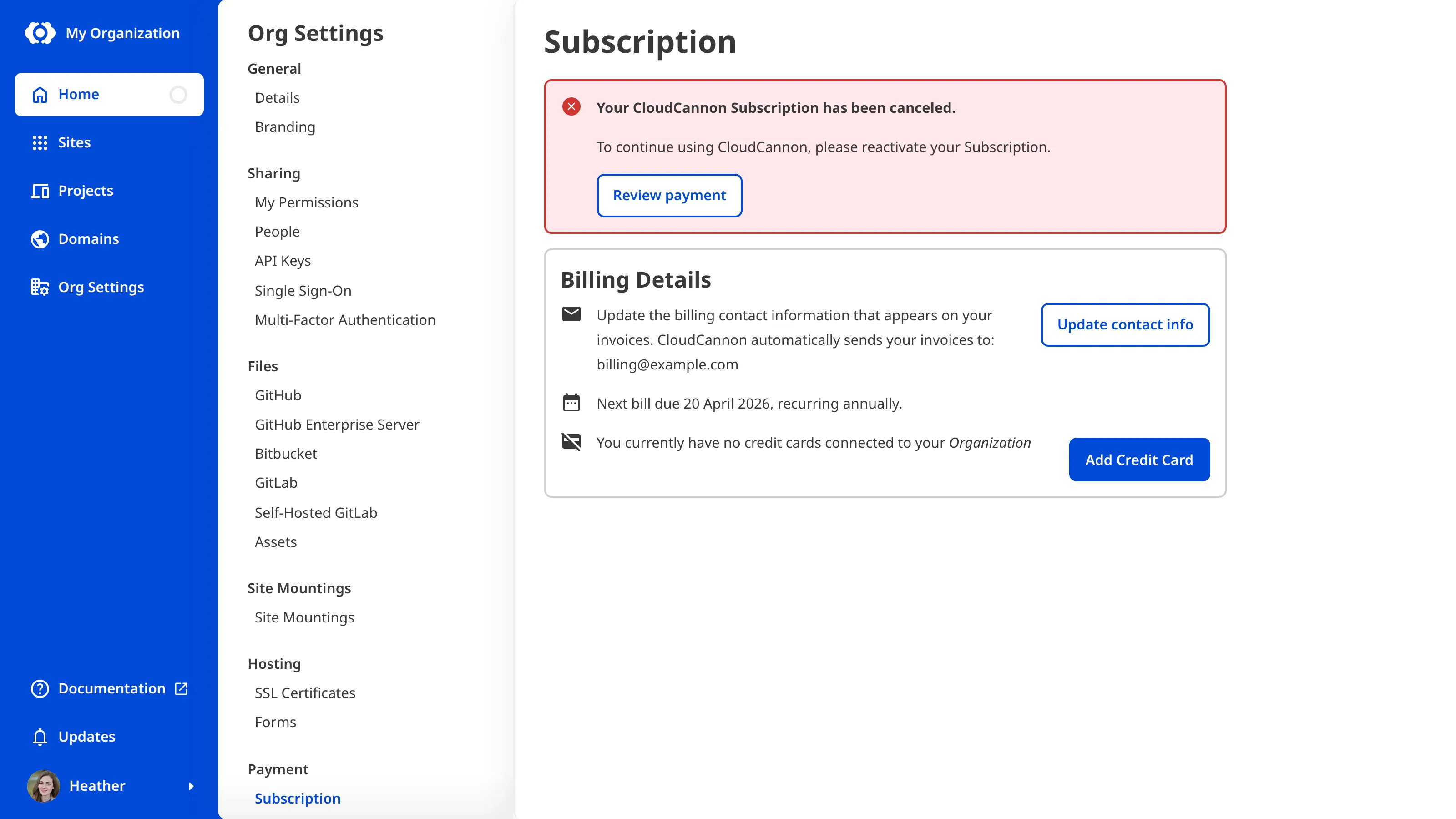Click the My Organization name
The width and height of the screenshot is (1456, 819).
click(x=123, y=33)
